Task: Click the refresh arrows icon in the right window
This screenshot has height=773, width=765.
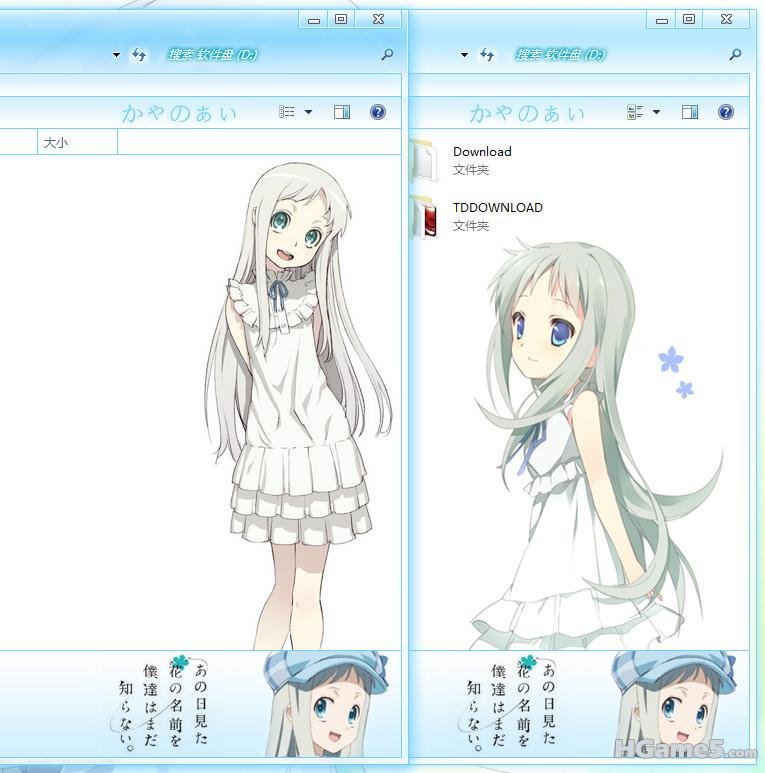Action: 487,55
